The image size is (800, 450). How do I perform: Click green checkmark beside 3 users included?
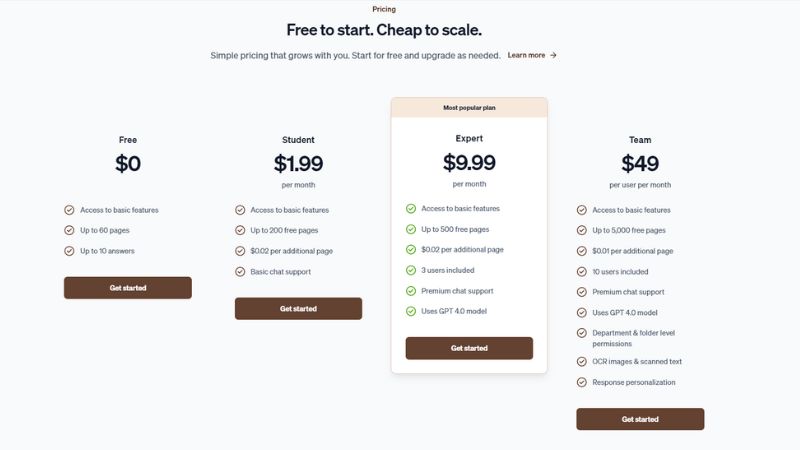(x=411, y=270)
